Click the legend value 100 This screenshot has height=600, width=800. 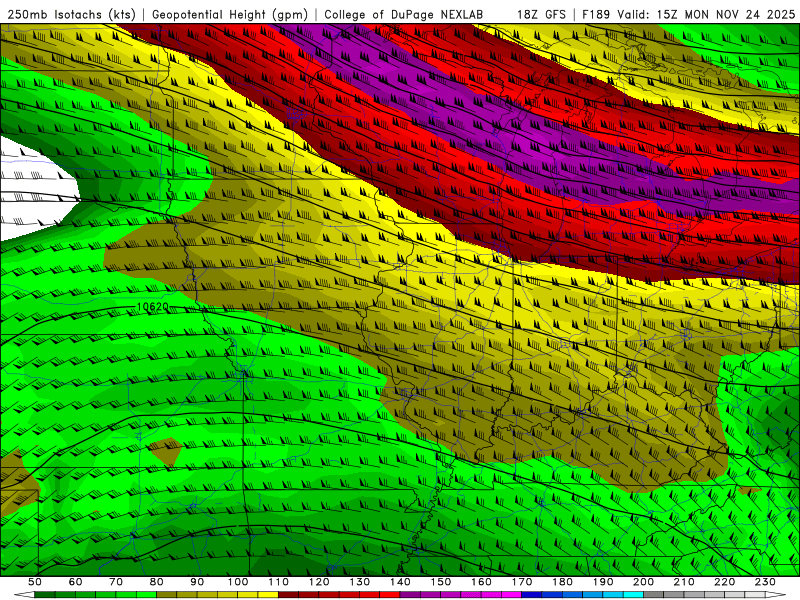click(238, 582)
